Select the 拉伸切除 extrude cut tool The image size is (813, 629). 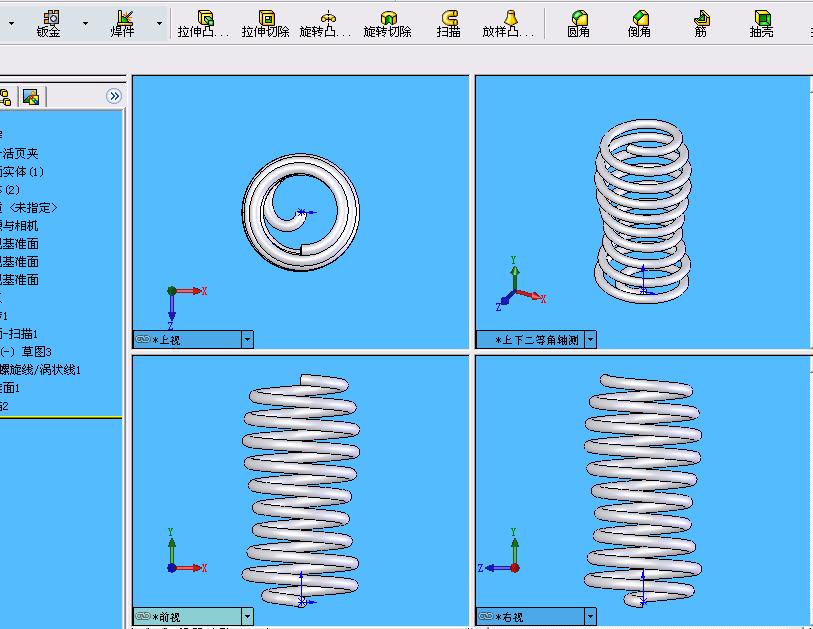265,24
